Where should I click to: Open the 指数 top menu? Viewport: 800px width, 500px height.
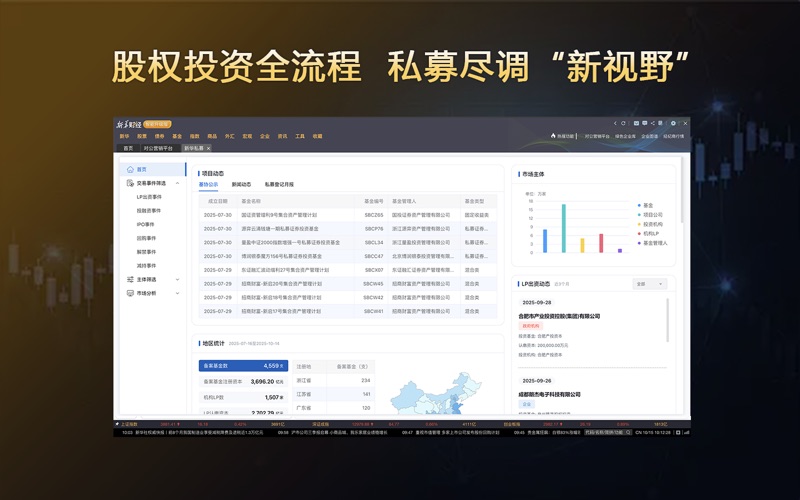[194, 136]
